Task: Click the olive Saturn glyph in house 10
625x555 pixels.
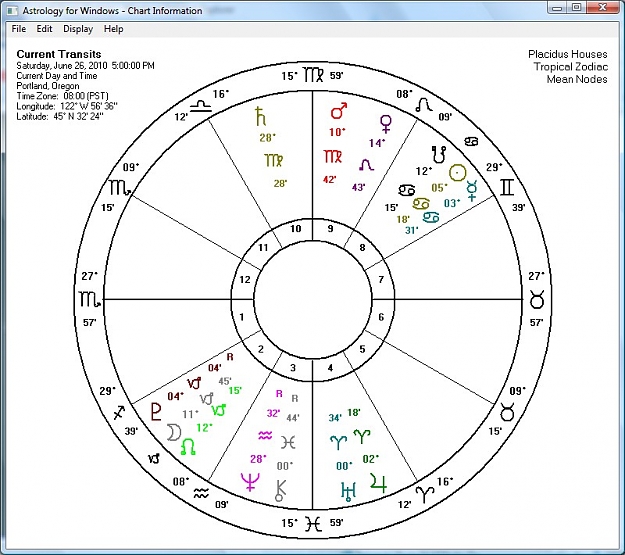Action: pos(261,116)
